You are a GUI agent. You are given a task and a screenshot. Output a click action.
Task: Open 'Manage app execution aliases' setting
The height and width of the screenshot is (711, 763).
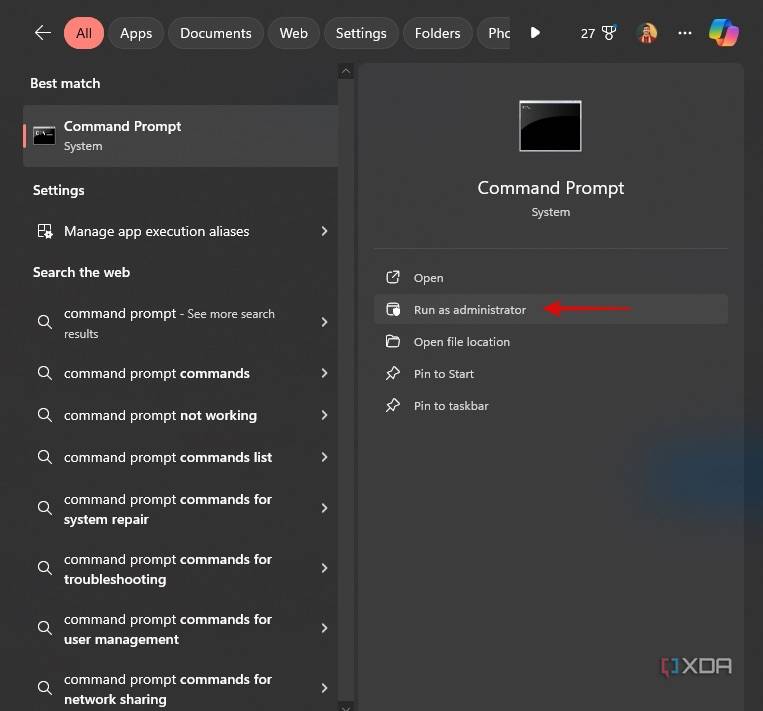point(181,231)
